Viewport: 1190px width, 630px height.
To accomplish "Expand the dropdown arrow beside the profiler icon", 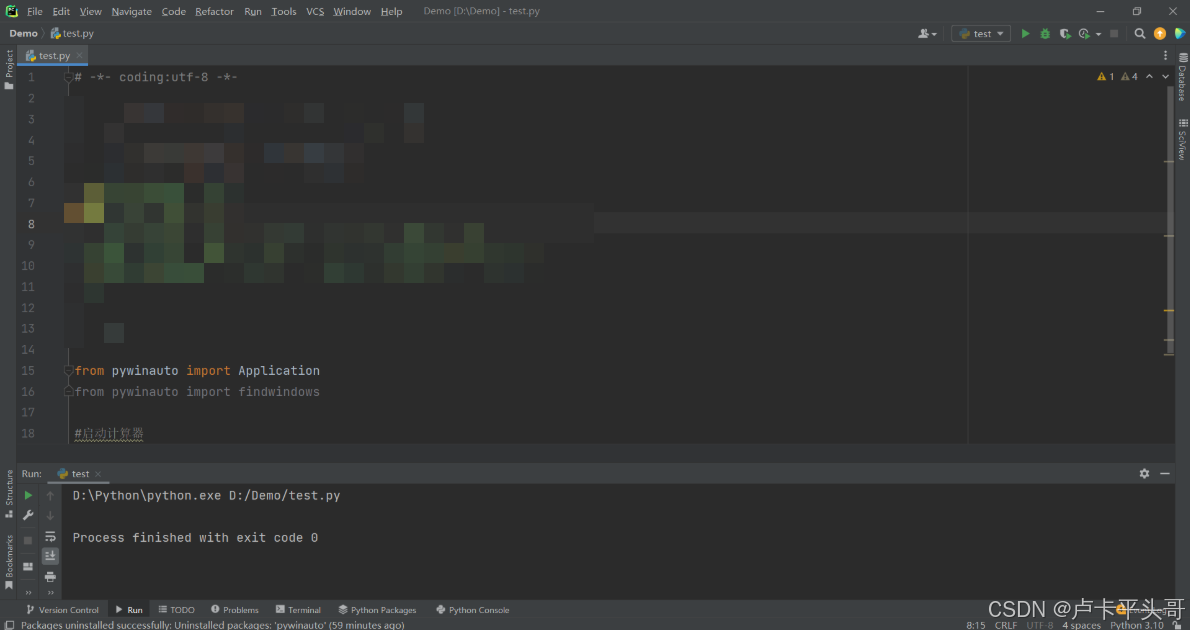I will [1097, 34].
